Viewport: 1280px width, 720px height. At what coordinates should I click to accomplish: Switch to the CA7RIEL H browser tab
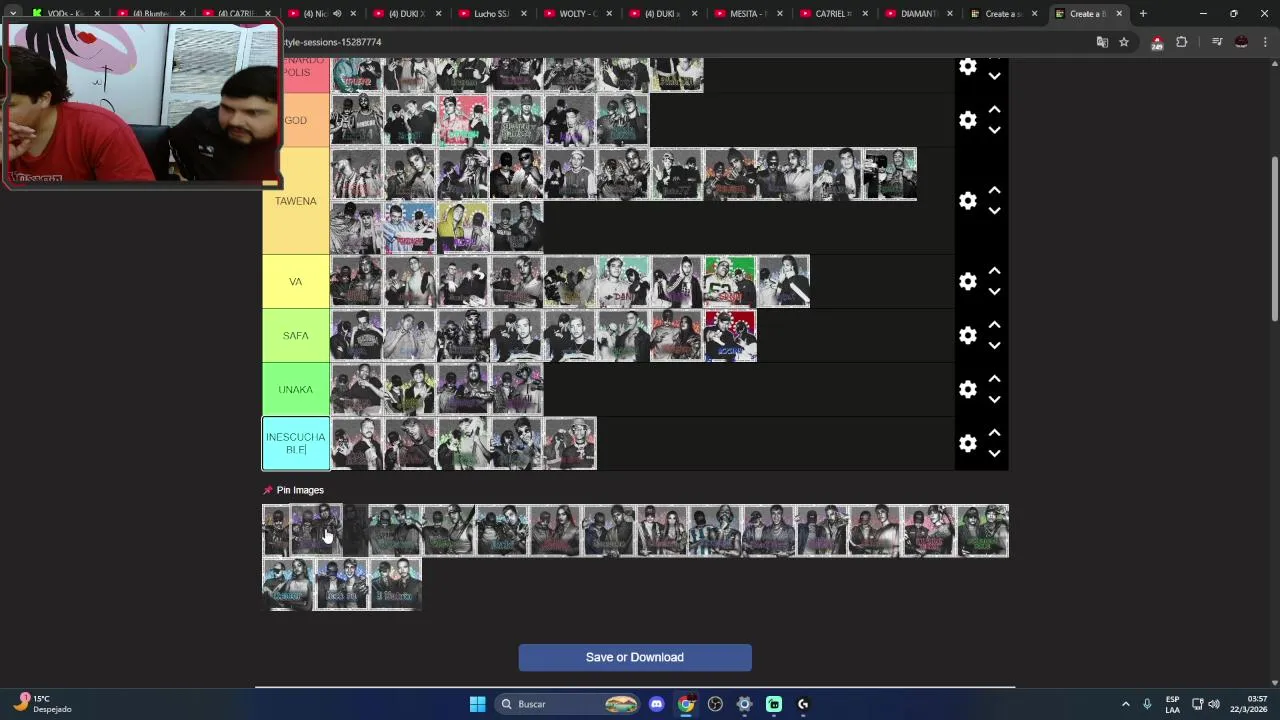[833, 14]
